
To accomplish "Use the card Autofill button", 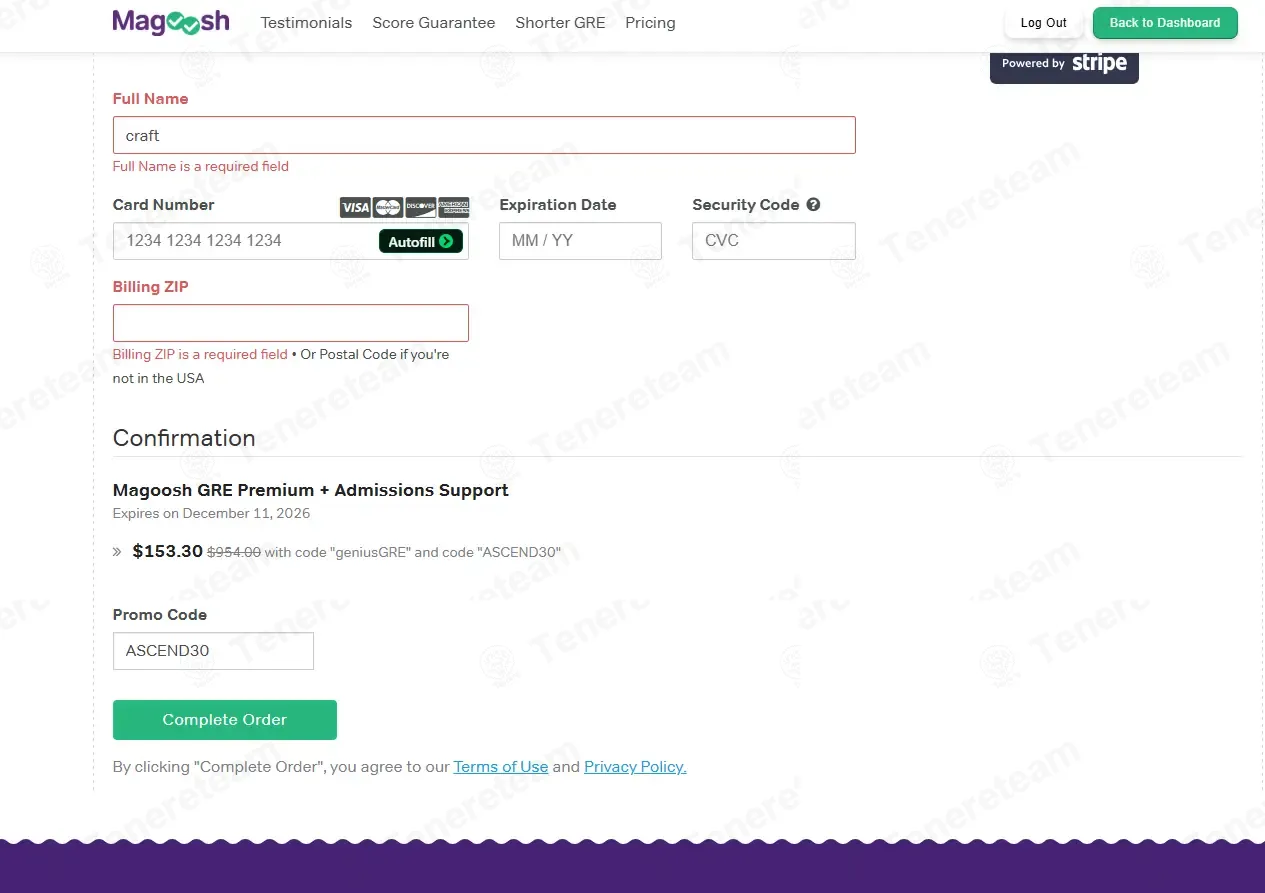I will click(x=421, y=241).
